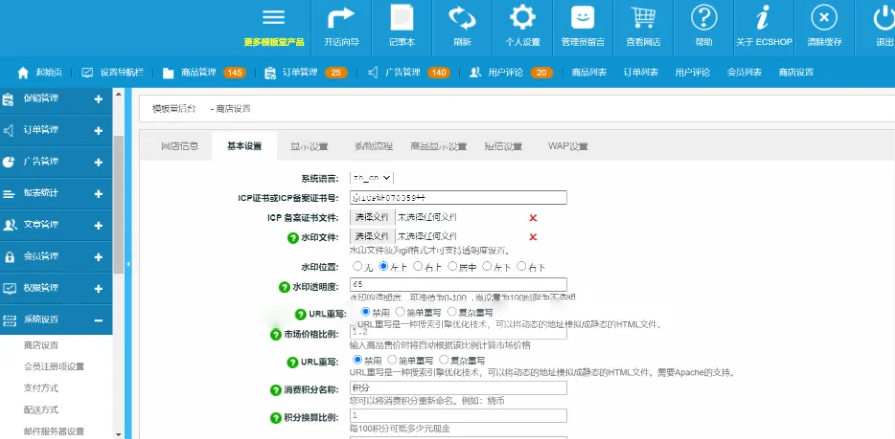Open 支付方式 in the sidebar
This screenshot has height=439, width=895.
tap(41, 388)
